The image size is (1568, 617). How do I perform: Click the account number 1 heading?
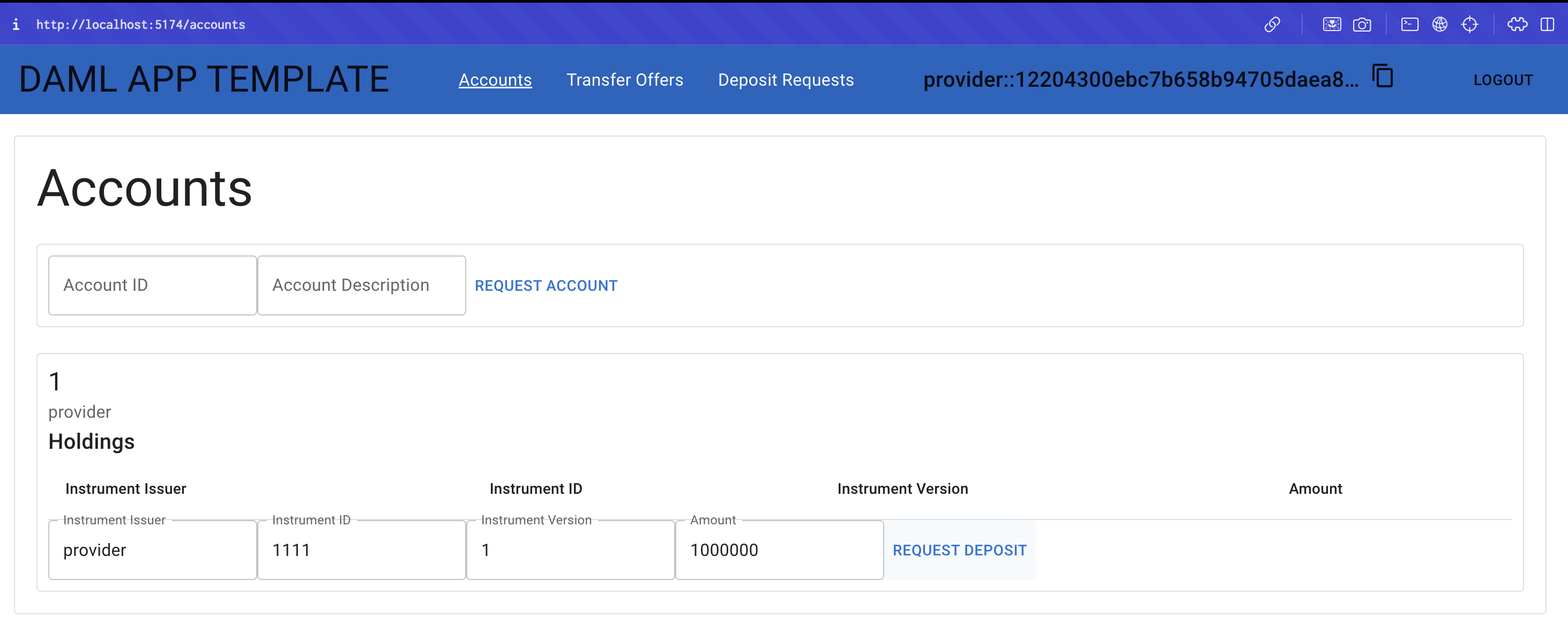pos(55,381)
